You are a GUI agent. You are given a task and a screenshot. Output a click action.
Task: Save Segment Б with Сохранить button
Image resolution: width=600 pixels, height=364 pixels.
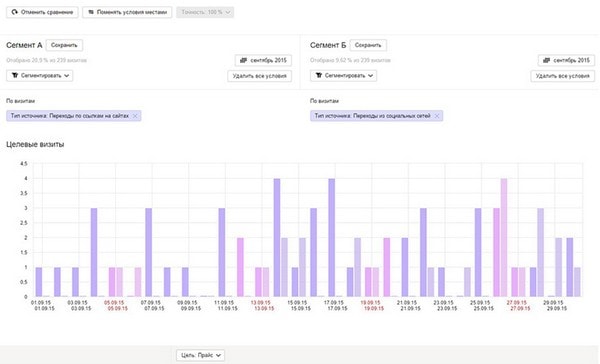[368, 45]
